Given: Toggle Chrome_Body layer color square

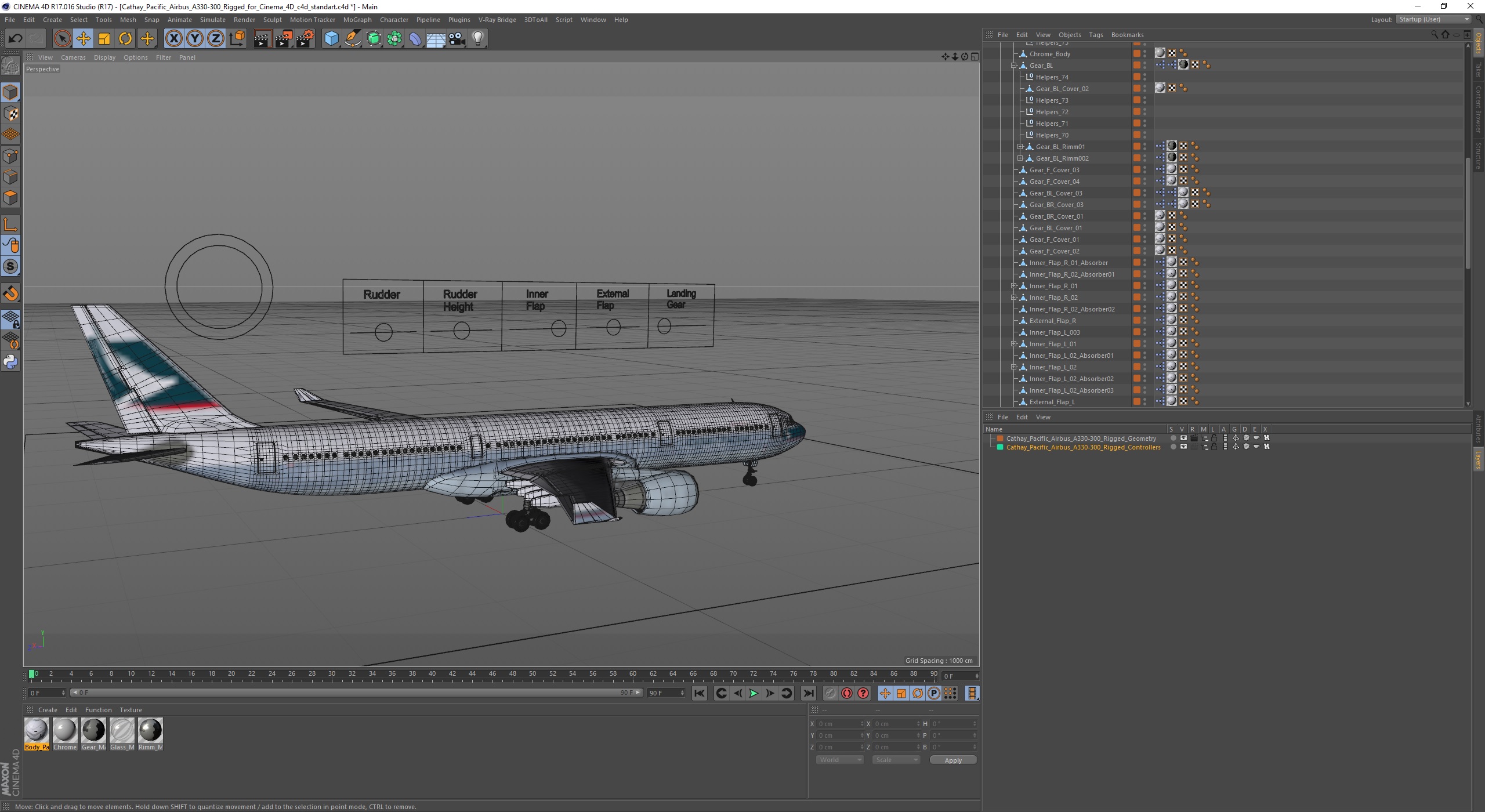Looking at the screenshot, I should pos(1137,54).
